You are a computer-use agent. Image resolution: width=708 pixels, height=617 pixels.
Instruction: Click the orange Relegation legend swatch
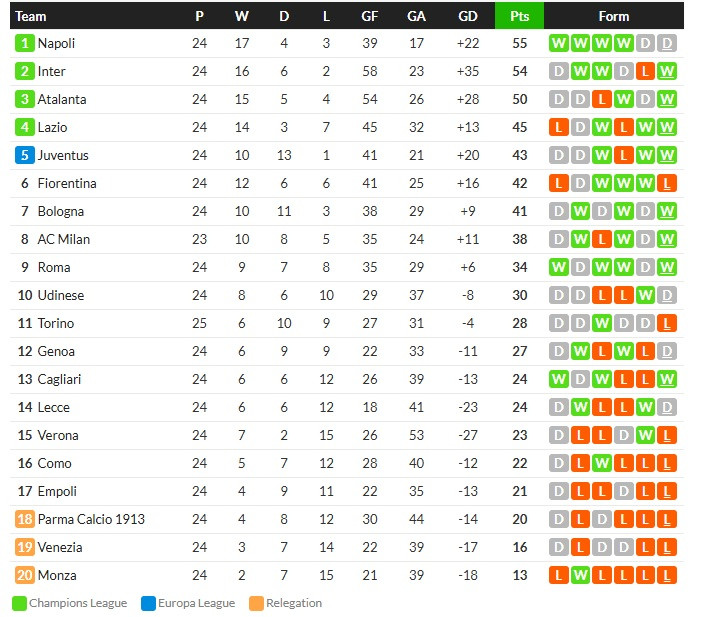256,603
